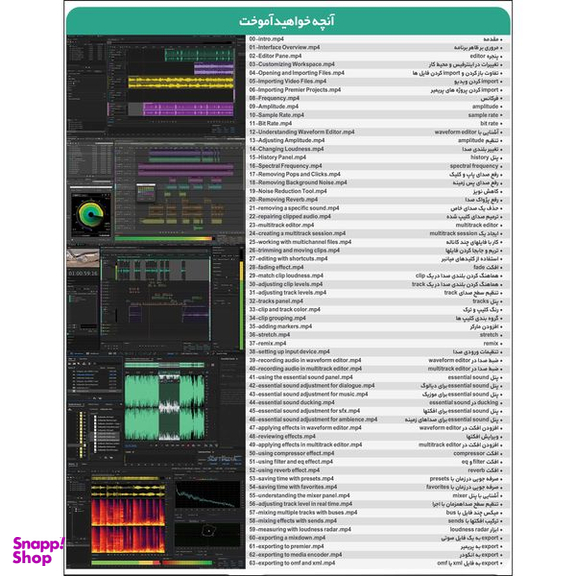Click '37-remix.mp4' file name
Viewport: 576px width, 576px height.
[267, 343]
